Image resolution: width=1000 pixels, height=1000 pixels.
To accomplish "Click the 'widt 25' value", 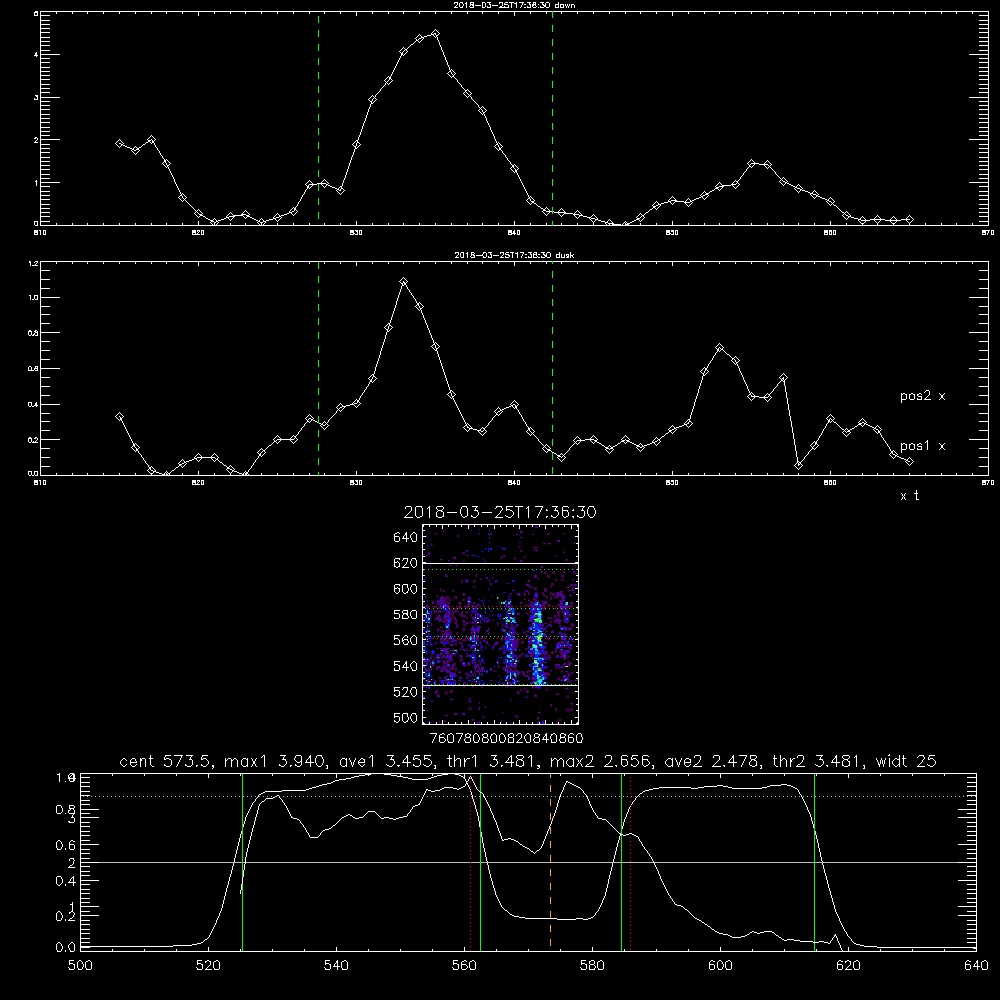I will point(906,761).
